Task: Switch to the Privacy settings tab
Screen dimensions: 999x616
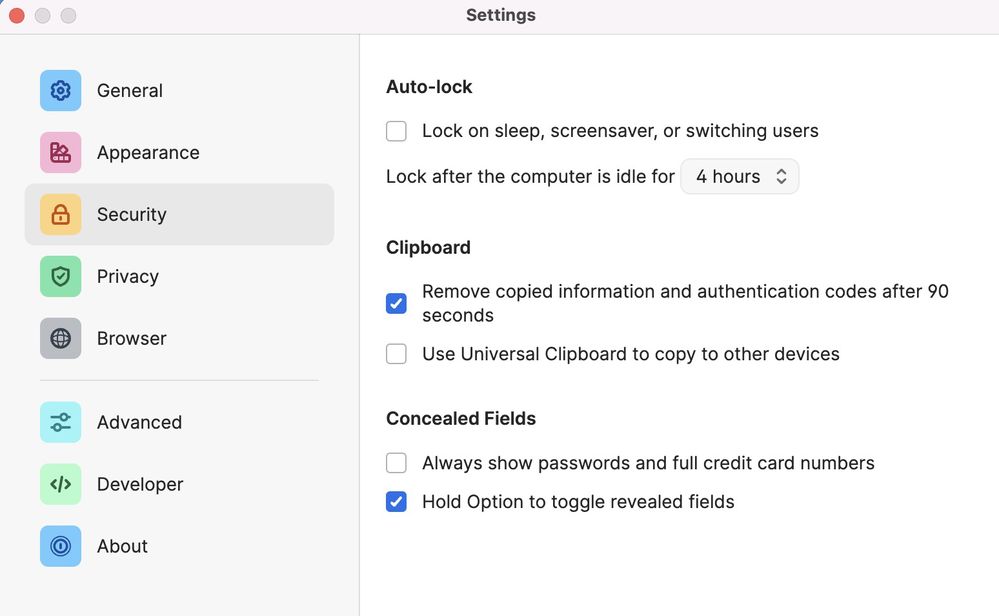Action: click(x=128, y=277)
